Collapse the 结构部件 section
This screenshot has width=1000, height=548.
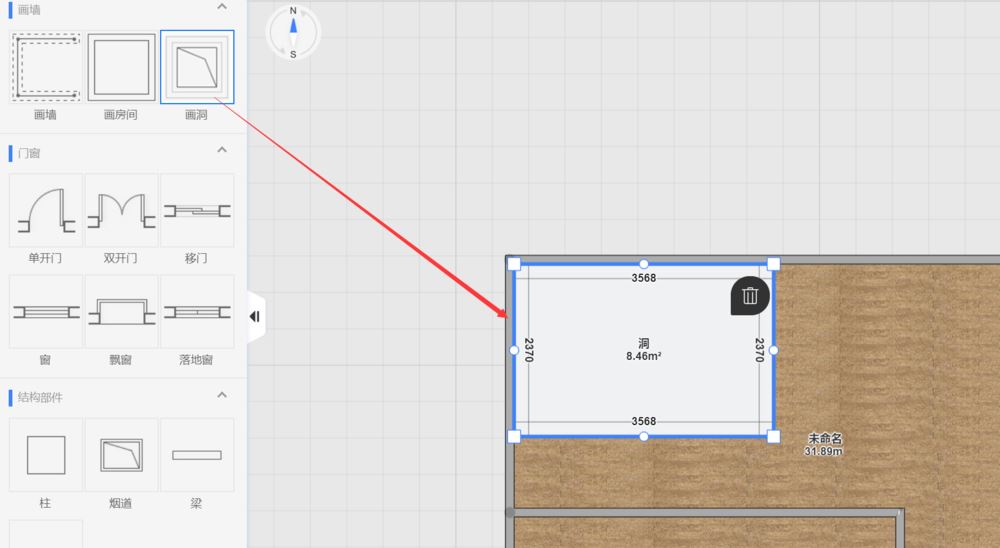tap(222, 396)
